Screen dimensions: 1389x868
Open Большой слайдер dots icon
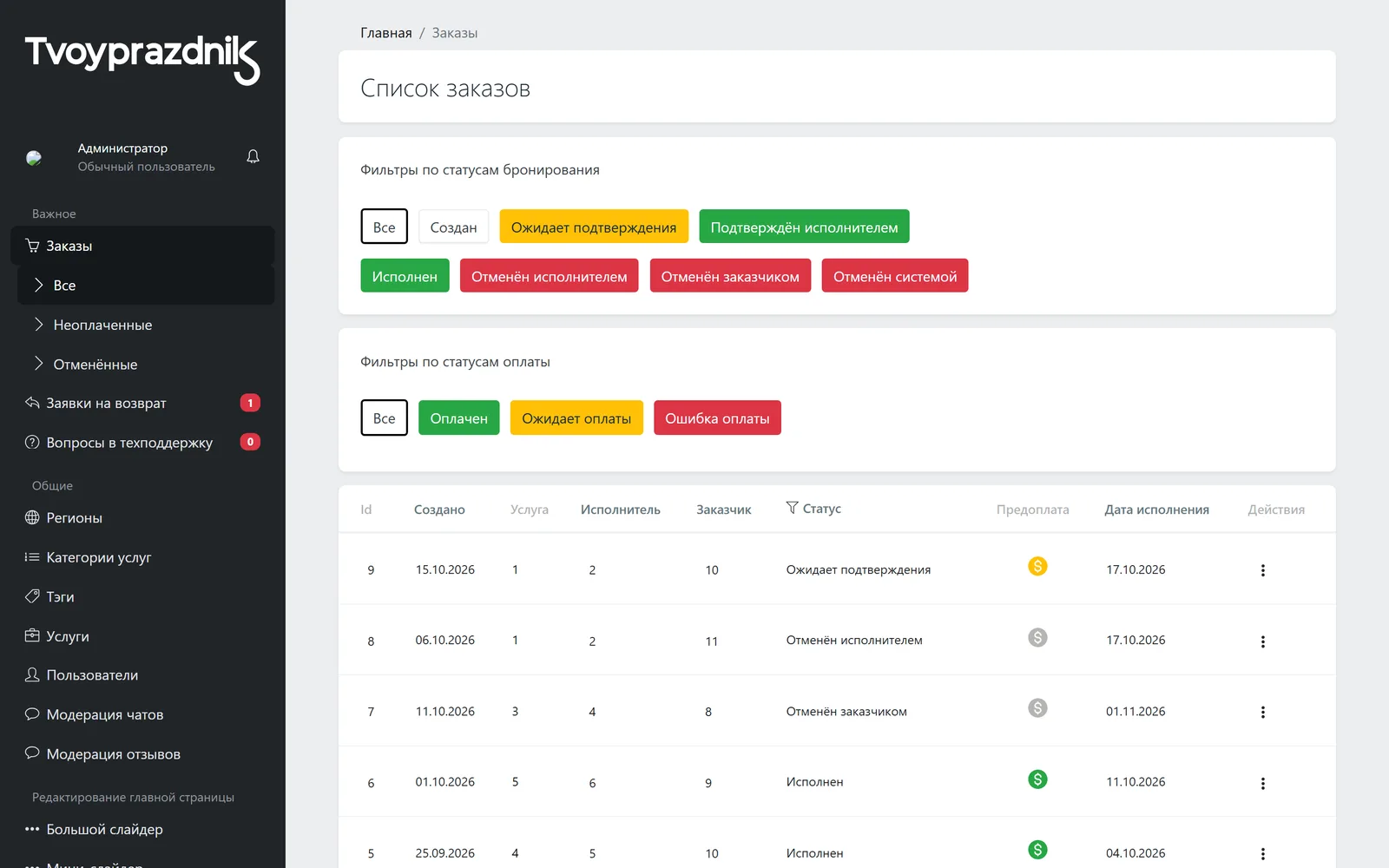point(32,829)
